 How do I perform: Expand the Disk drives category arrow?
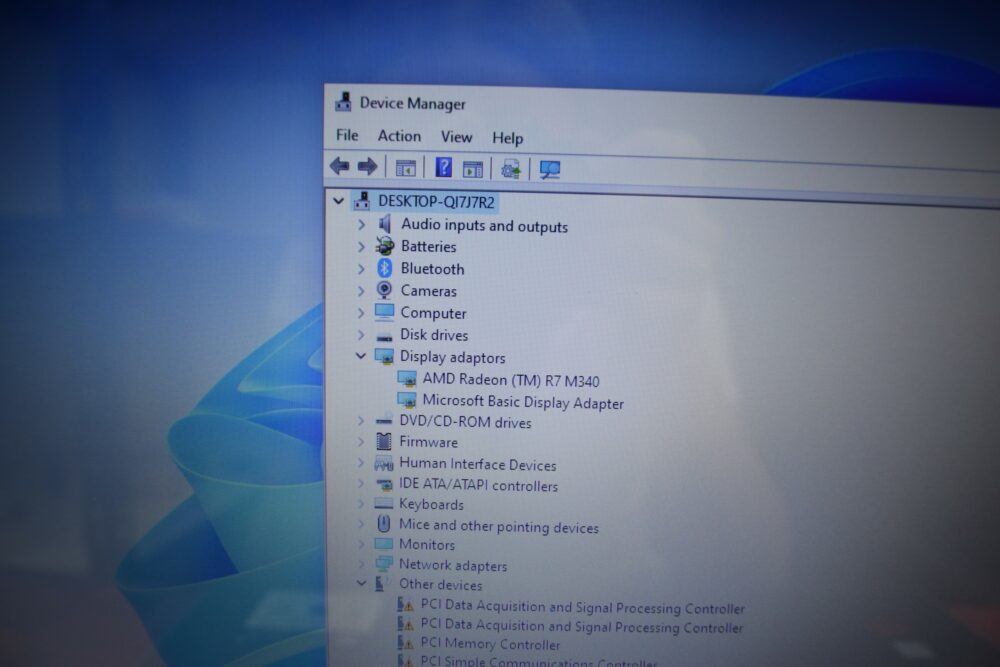361,334
